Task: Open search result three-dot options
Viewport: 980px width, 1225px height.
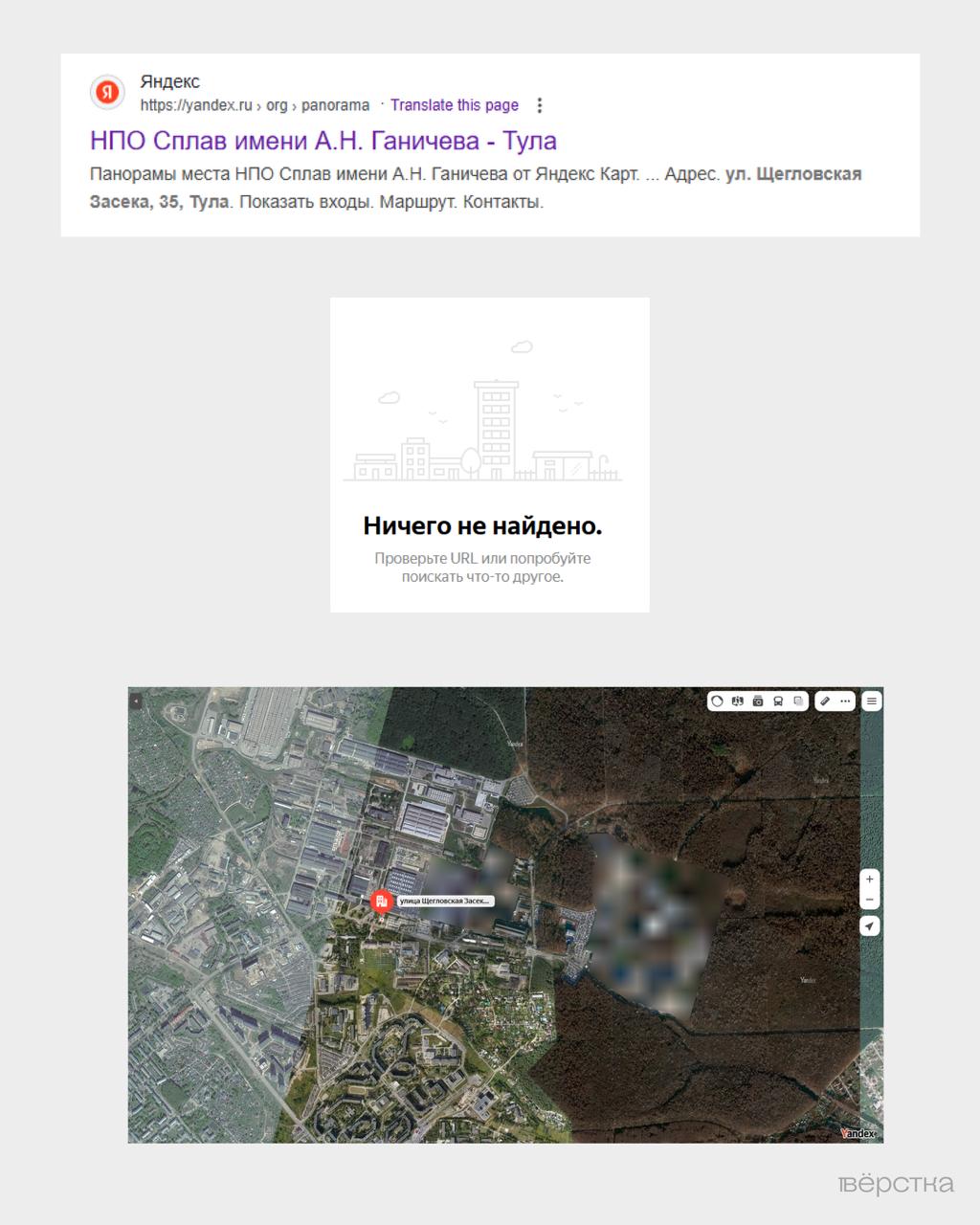Action: tap(540, 105)
